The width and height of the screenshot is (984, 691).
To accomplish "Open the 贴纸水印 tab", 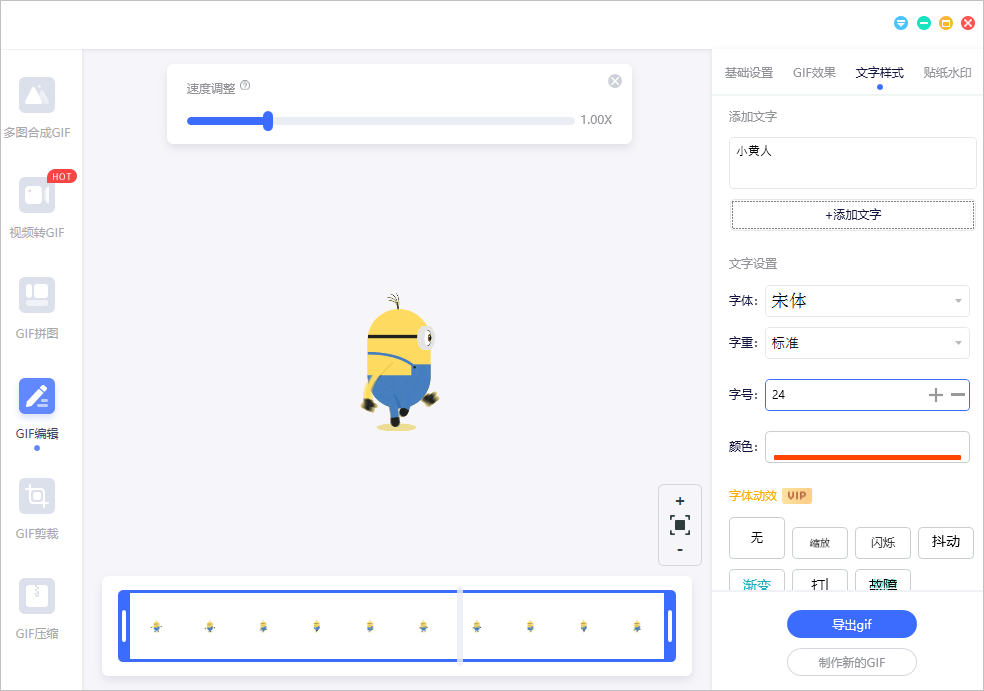I will [x=947, y=73].
